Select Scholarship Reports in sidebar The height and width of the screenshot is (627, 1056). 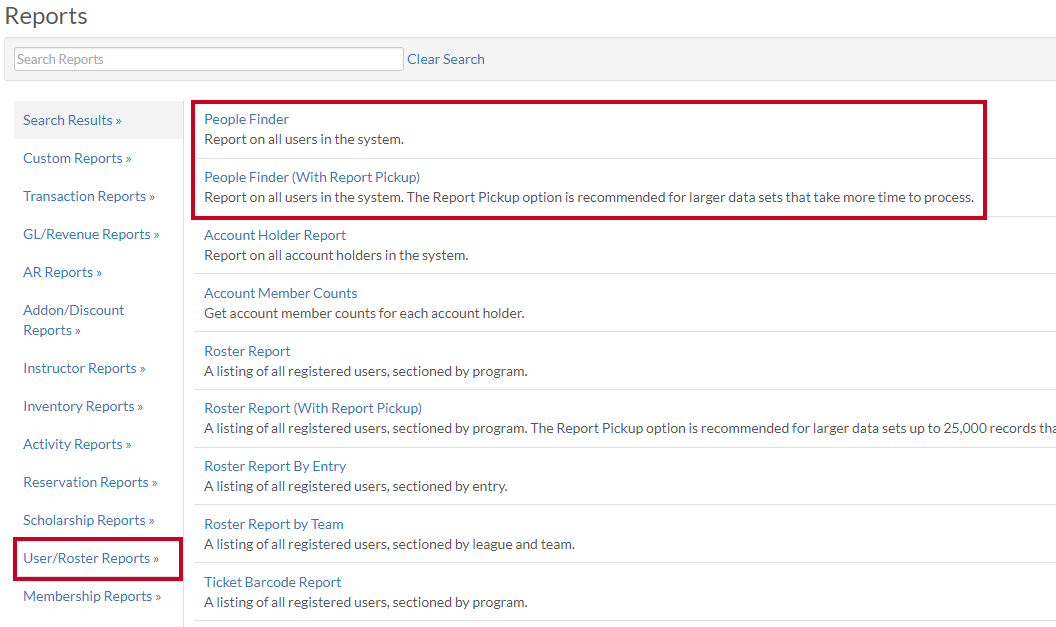click(89, 521)
